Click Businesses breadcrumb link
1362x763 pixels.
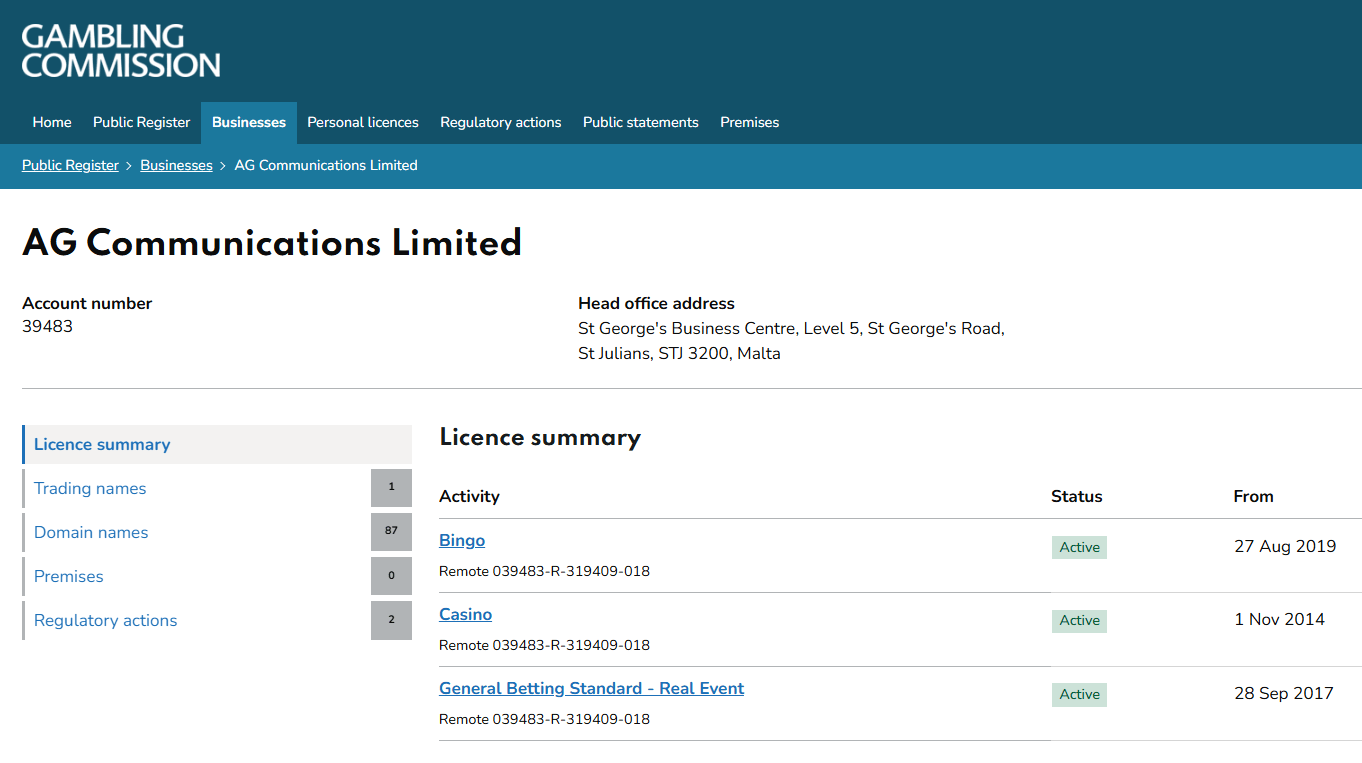(176, 165)
